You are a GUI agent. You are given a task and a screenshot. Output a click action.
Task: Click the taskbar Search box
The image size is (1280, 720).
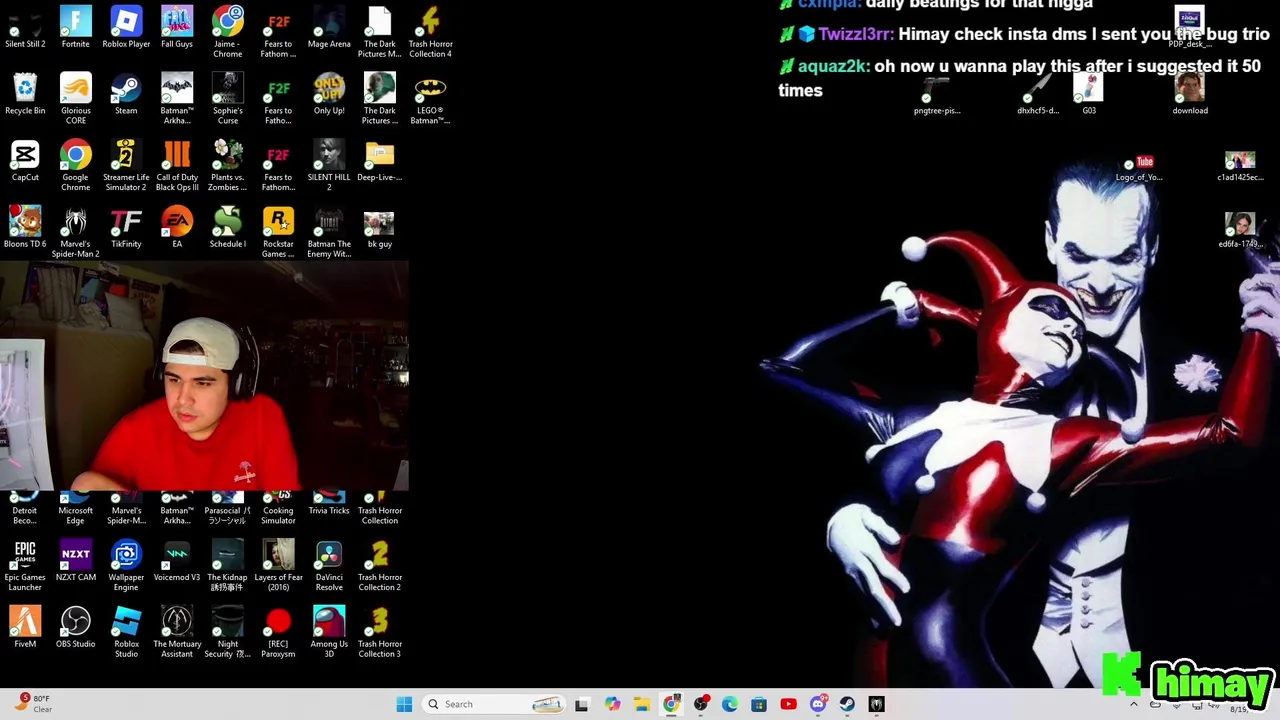click(494, 704)
